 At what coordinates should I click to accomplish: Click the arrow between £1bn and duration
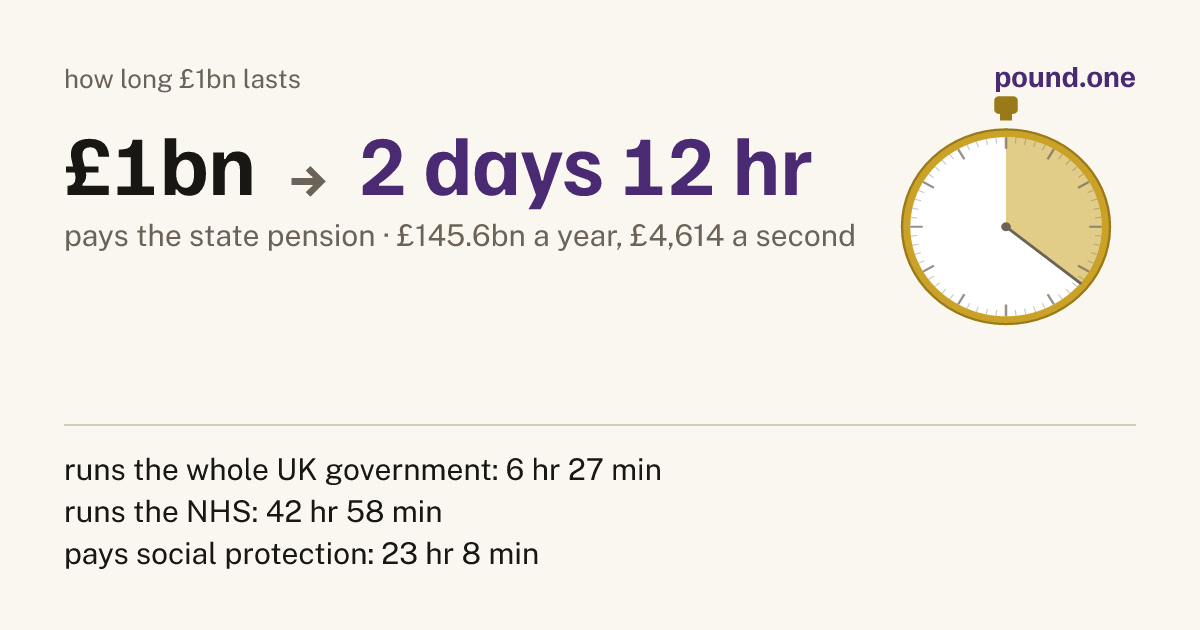coord(308,181)
